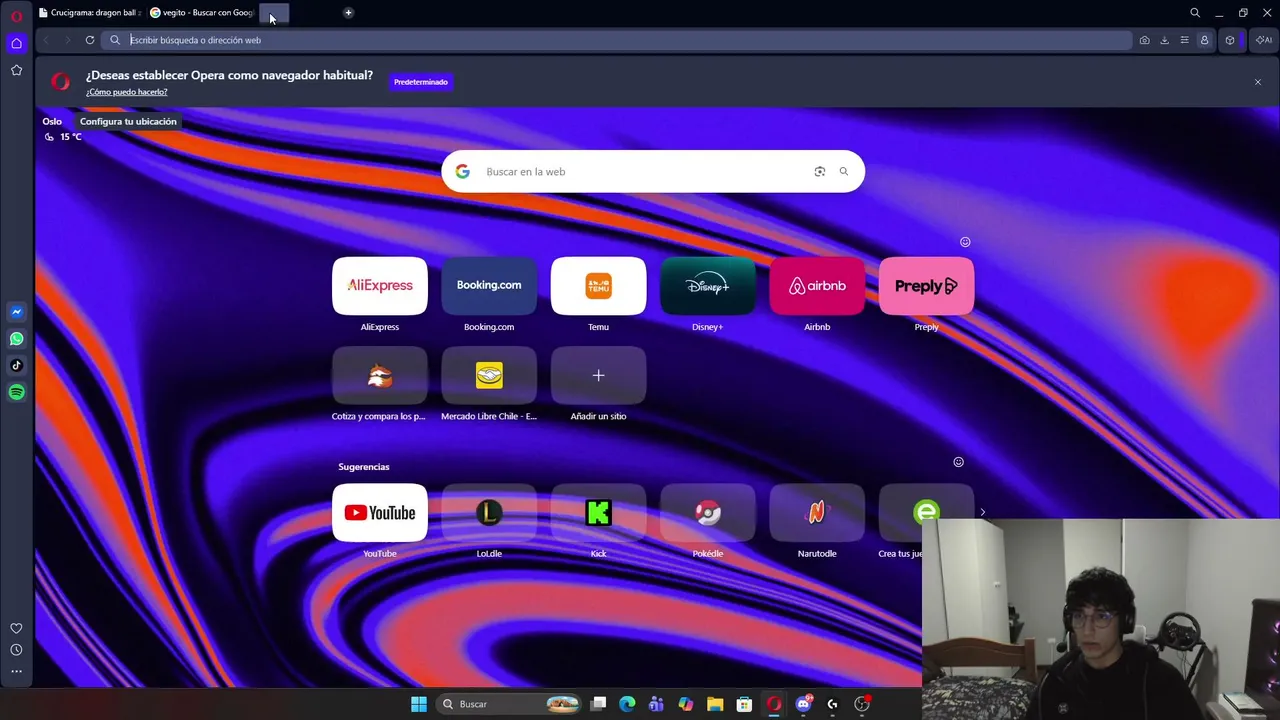Screen dimensions: 1280x720
Task: Click Añadir un sitio plus tile
Action: [598, 376]
